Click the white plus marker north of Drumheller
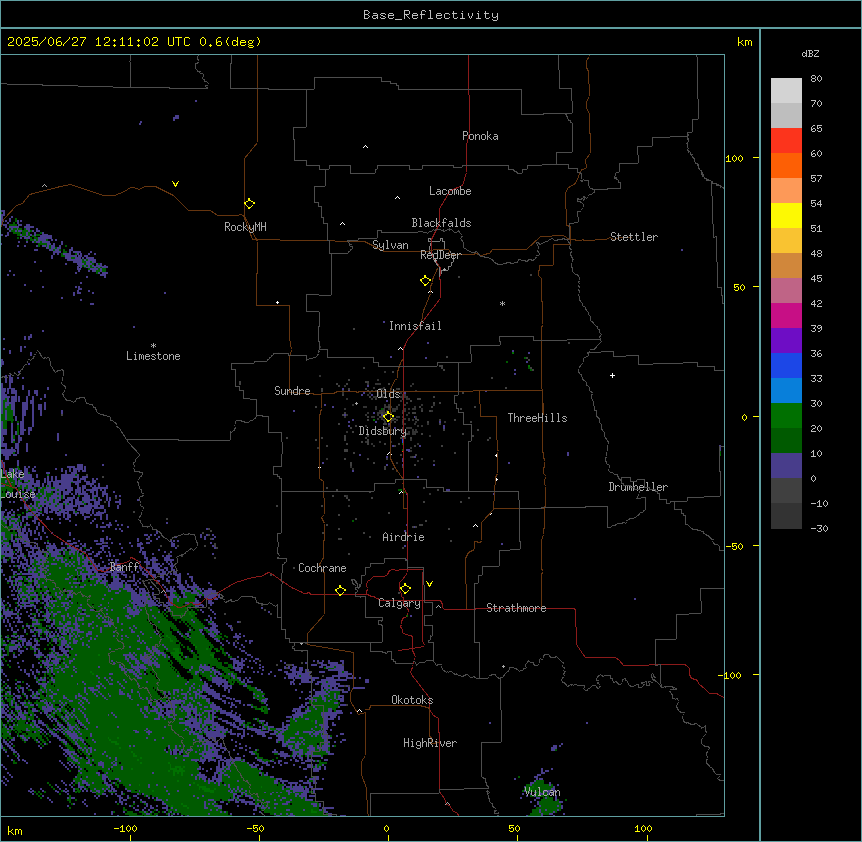 [x=612, y=375]
